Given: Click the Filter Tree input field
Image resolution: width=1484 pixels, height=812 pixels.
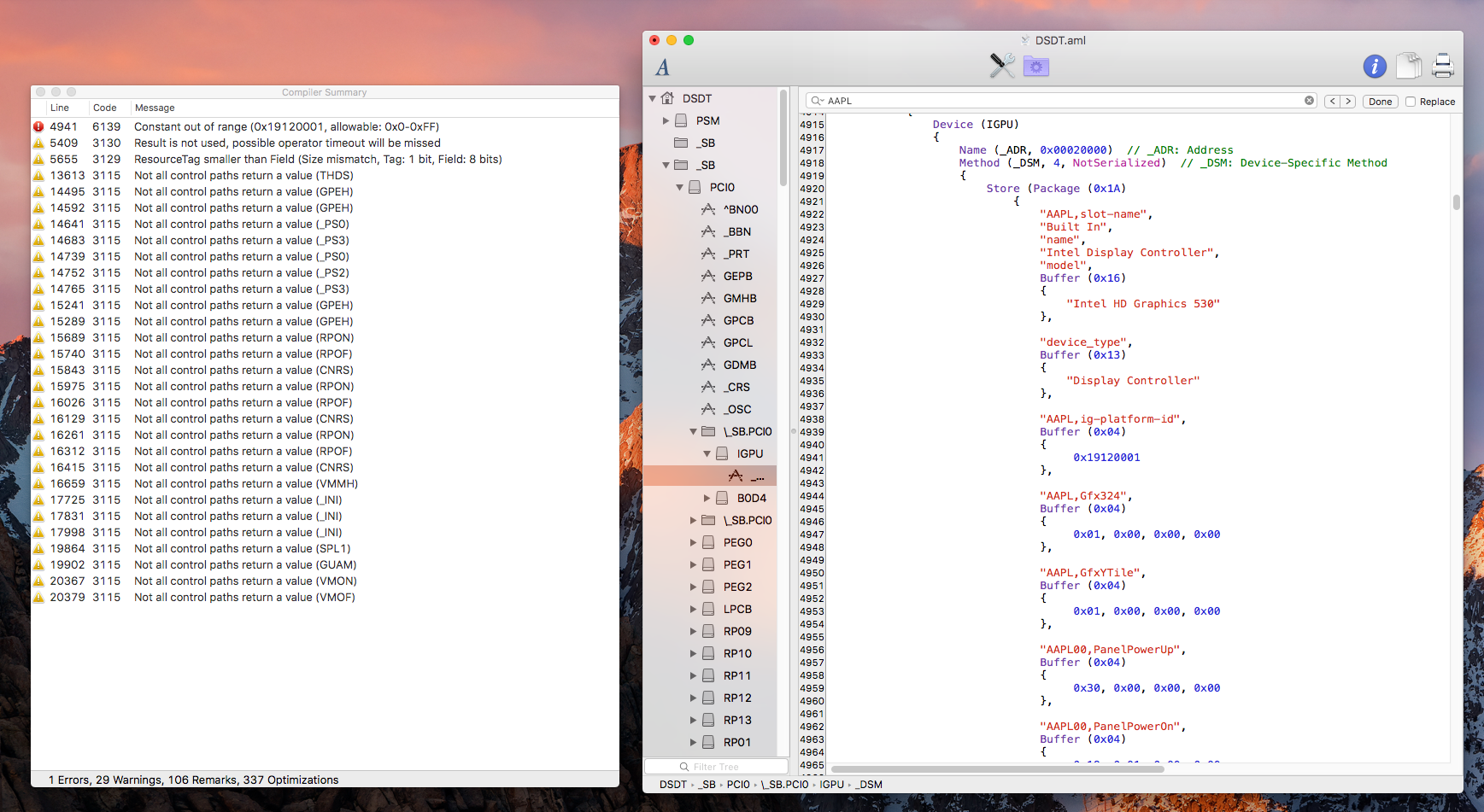Looking at the screenshot, I should click(x=718, y=767).
